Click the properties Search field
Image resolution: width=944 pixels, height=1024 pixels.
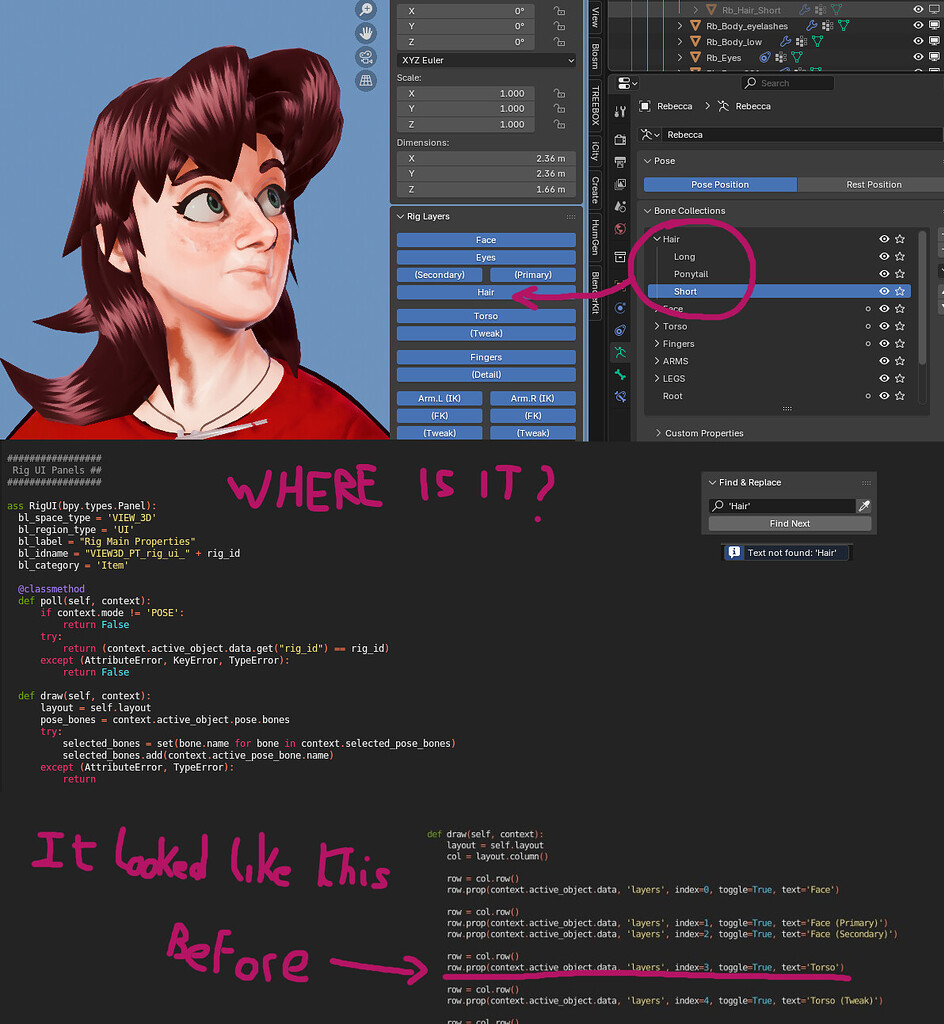point(787,83)
